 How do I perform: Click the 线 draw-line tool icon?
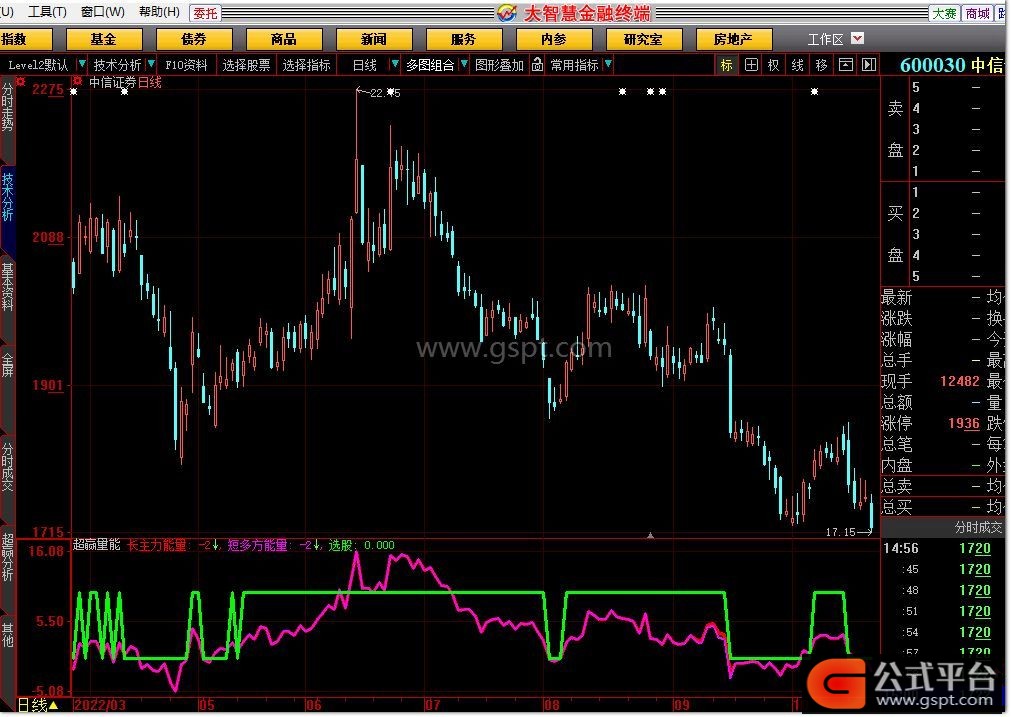[798, 65]
